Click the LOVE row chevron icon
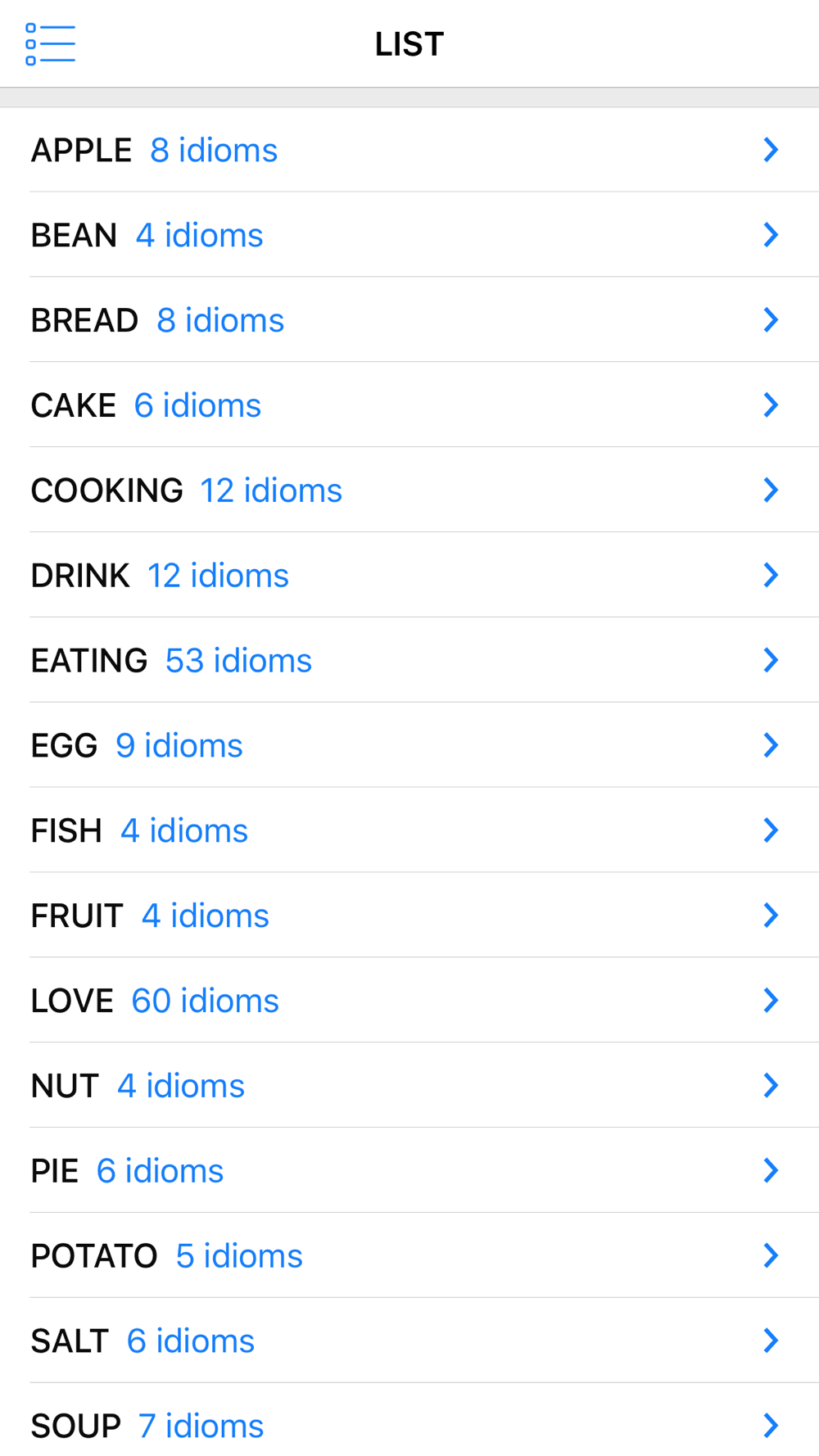 [770, 1000]
